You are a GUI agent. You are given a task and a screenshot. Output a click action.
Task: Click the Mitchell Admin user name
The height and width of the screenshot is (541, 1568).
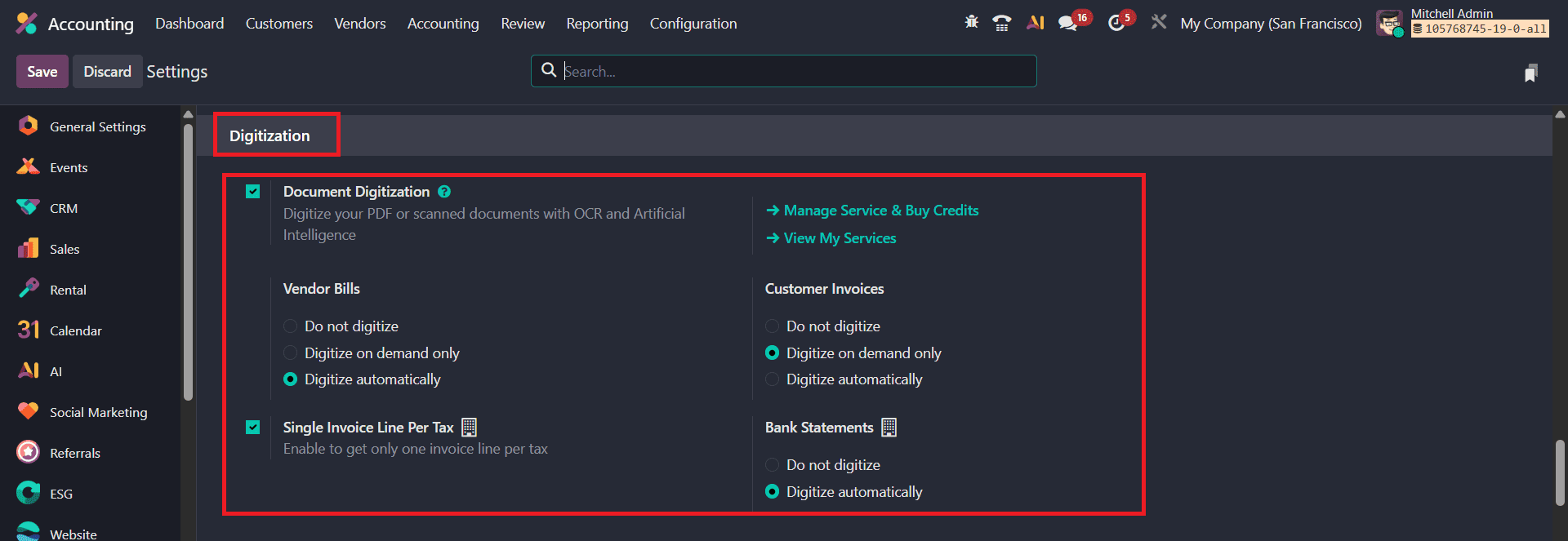tap(1452, 14)
